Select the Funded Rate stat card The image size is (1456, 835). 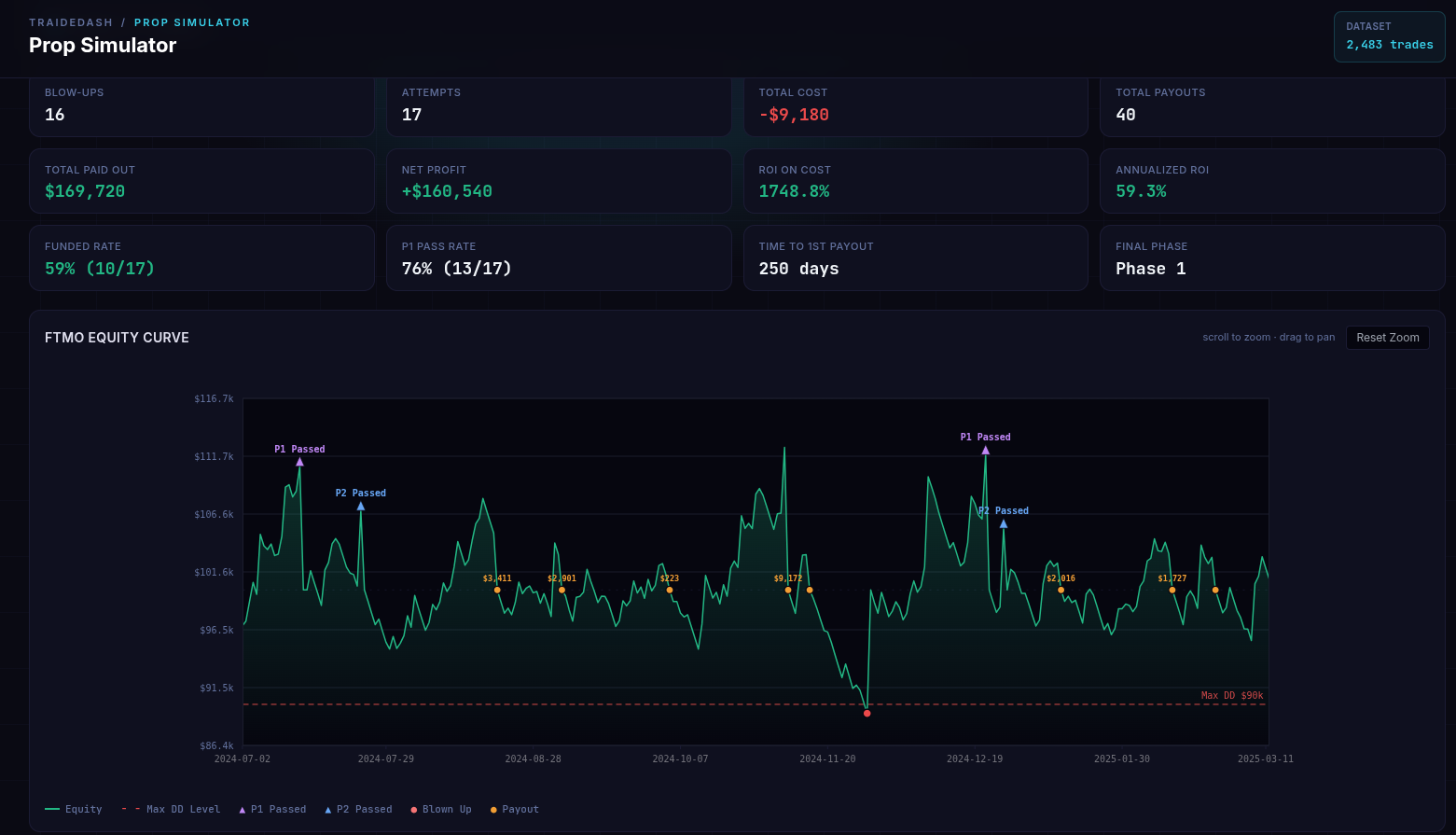(201, 258)
